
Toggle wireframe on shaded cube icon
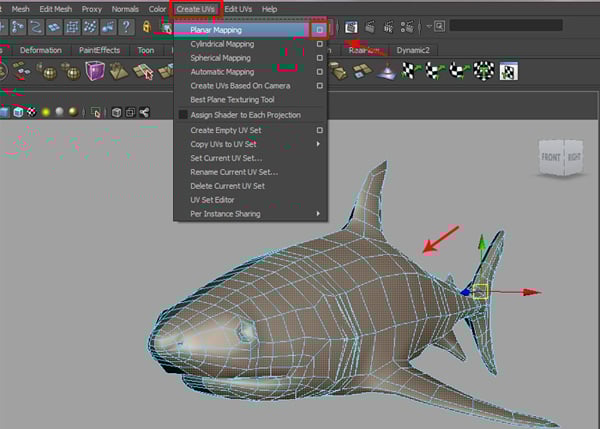(18, 112)
